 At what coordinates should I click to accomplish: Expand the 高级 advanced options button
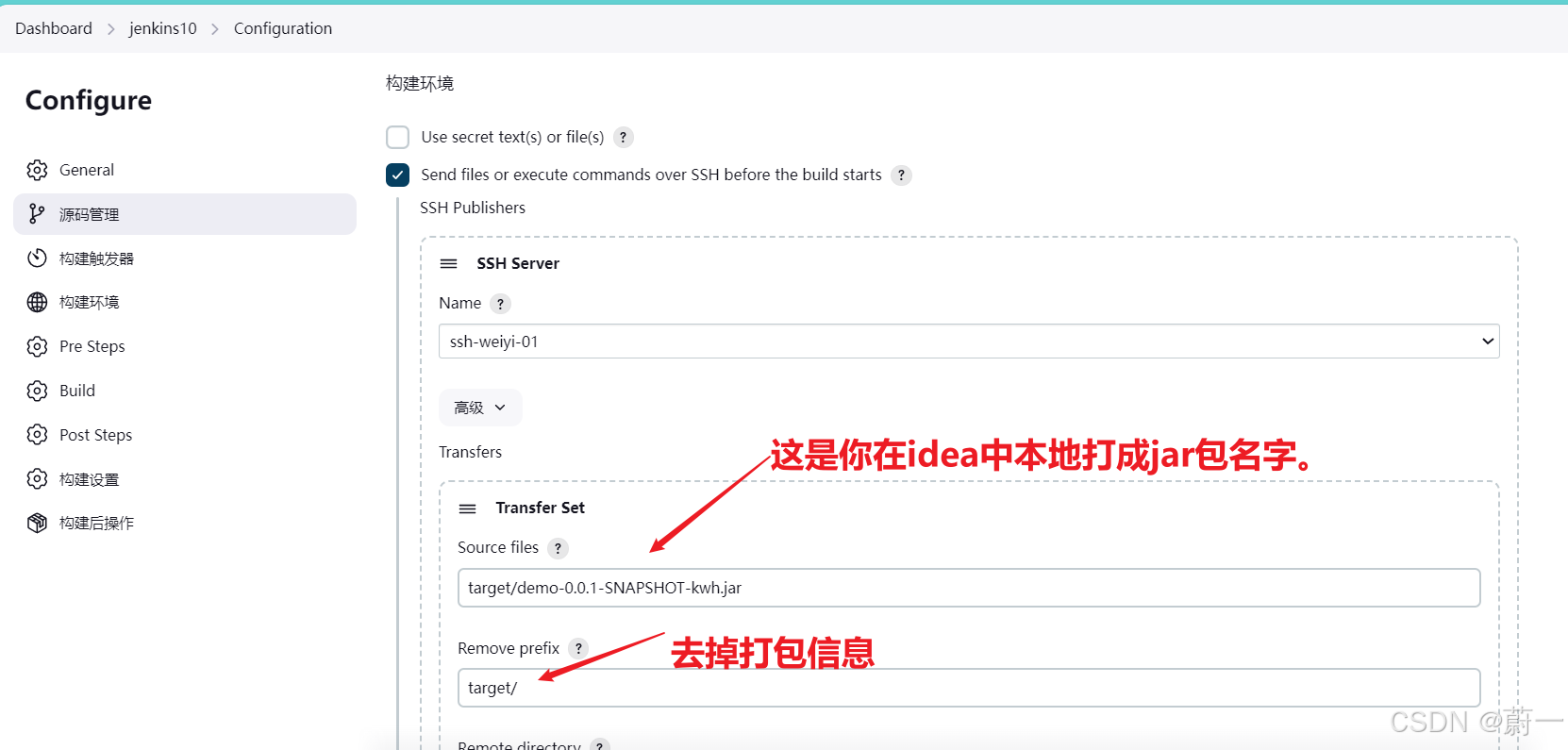480,408
